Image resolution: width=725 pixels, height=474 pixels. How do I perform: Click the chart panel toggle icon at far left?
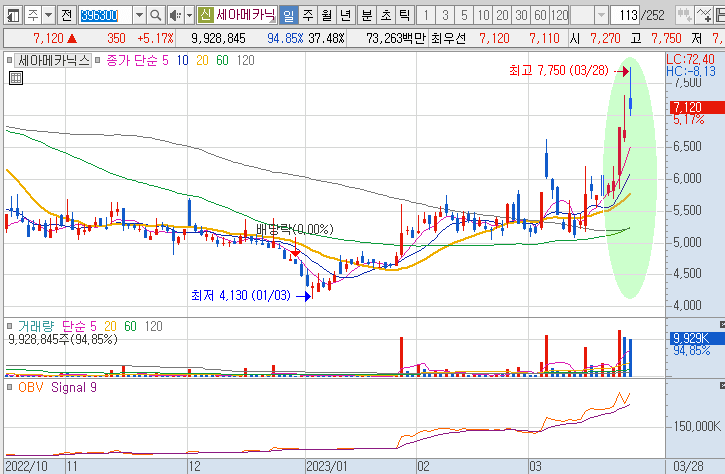pyautogui.click(x=13, y=16)
